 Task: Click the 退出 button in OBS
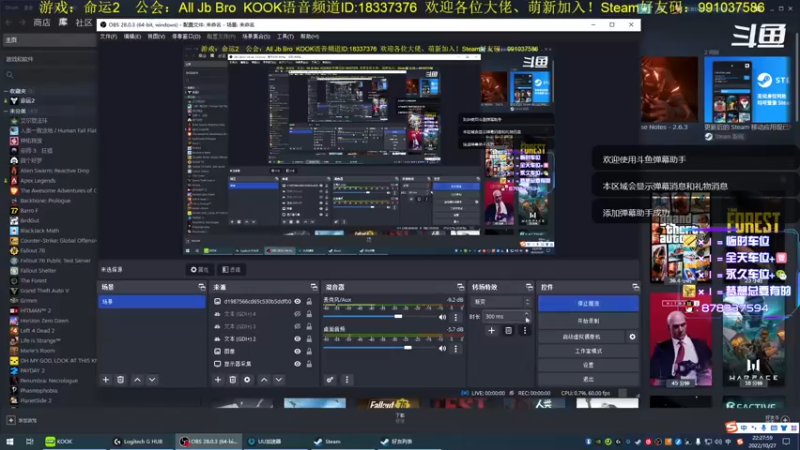click(588, 379)
